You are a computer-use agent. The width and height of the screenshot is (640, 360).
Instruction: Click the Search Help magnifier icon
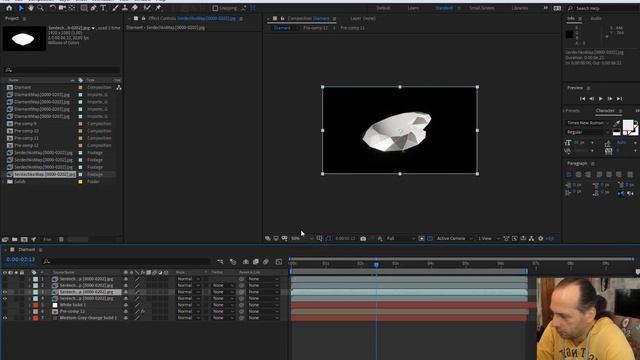[570, 8]
